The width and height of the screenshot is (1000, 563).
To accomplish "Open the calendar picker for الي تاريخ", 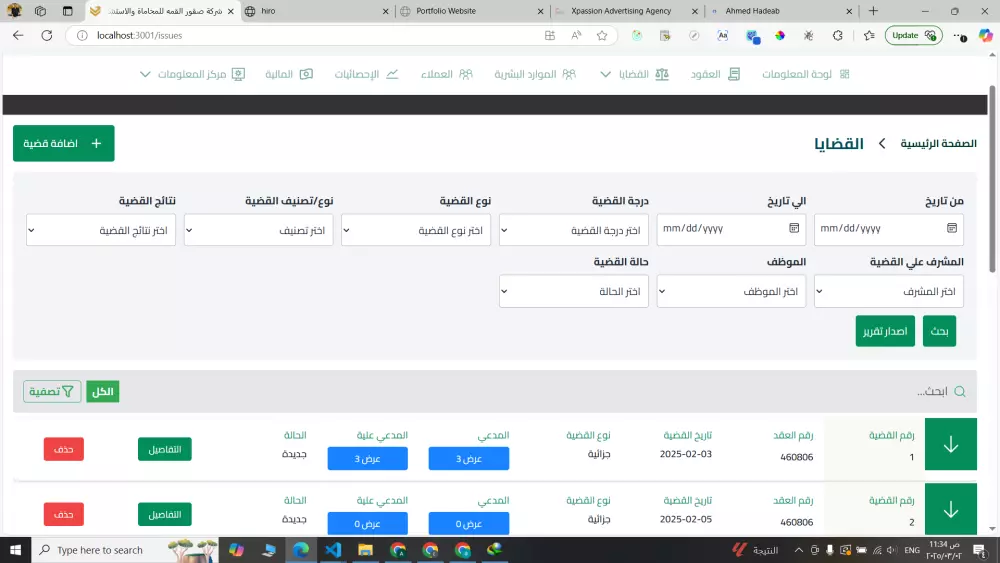I will 794,228.
